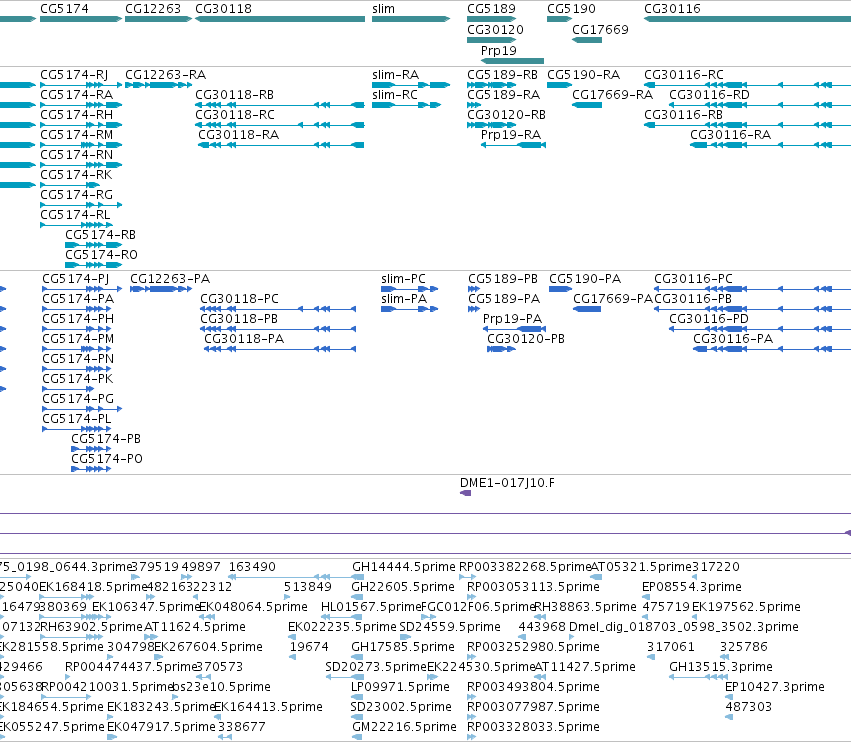Select transcript CG17669-RA
Viewport: 851px width, 742px height.
[612, 94]
